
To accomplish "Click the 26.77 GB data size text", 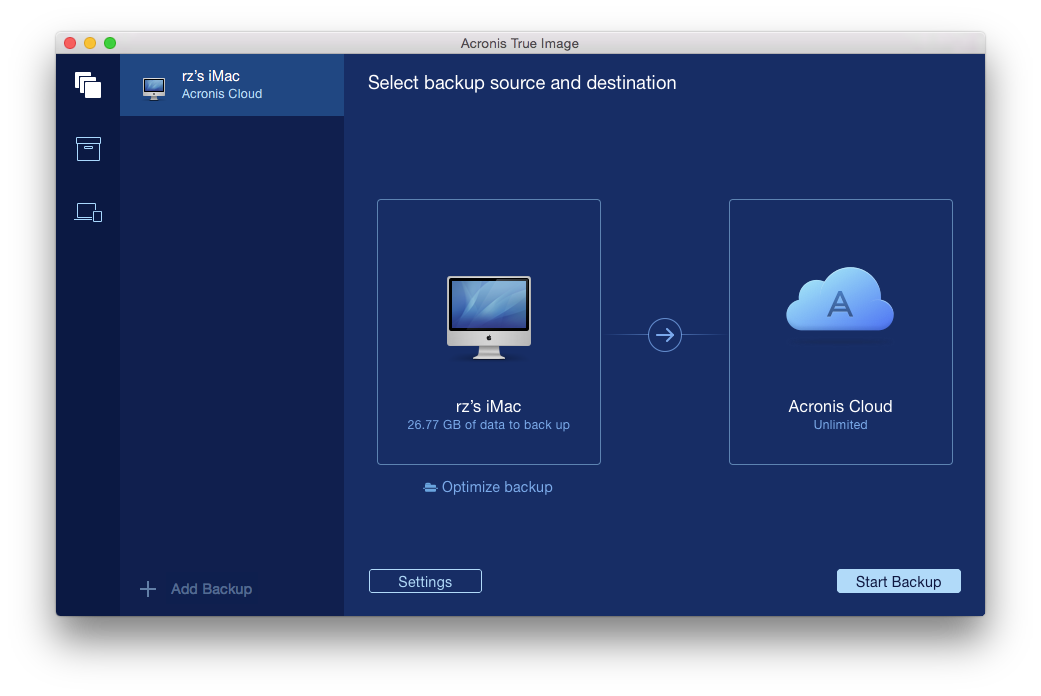I will tap(488, 425).
